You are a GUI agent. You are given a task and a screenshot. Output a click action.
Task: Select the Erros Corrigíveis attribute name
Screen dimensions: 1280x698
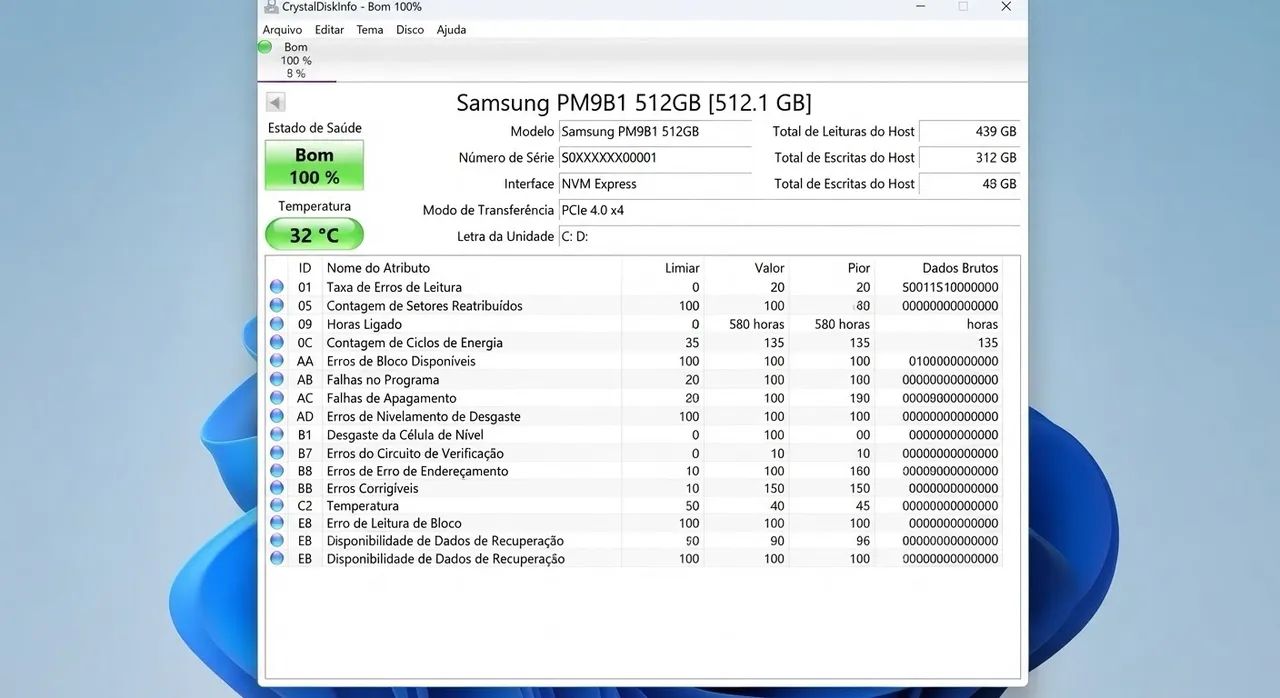point(372,488)
